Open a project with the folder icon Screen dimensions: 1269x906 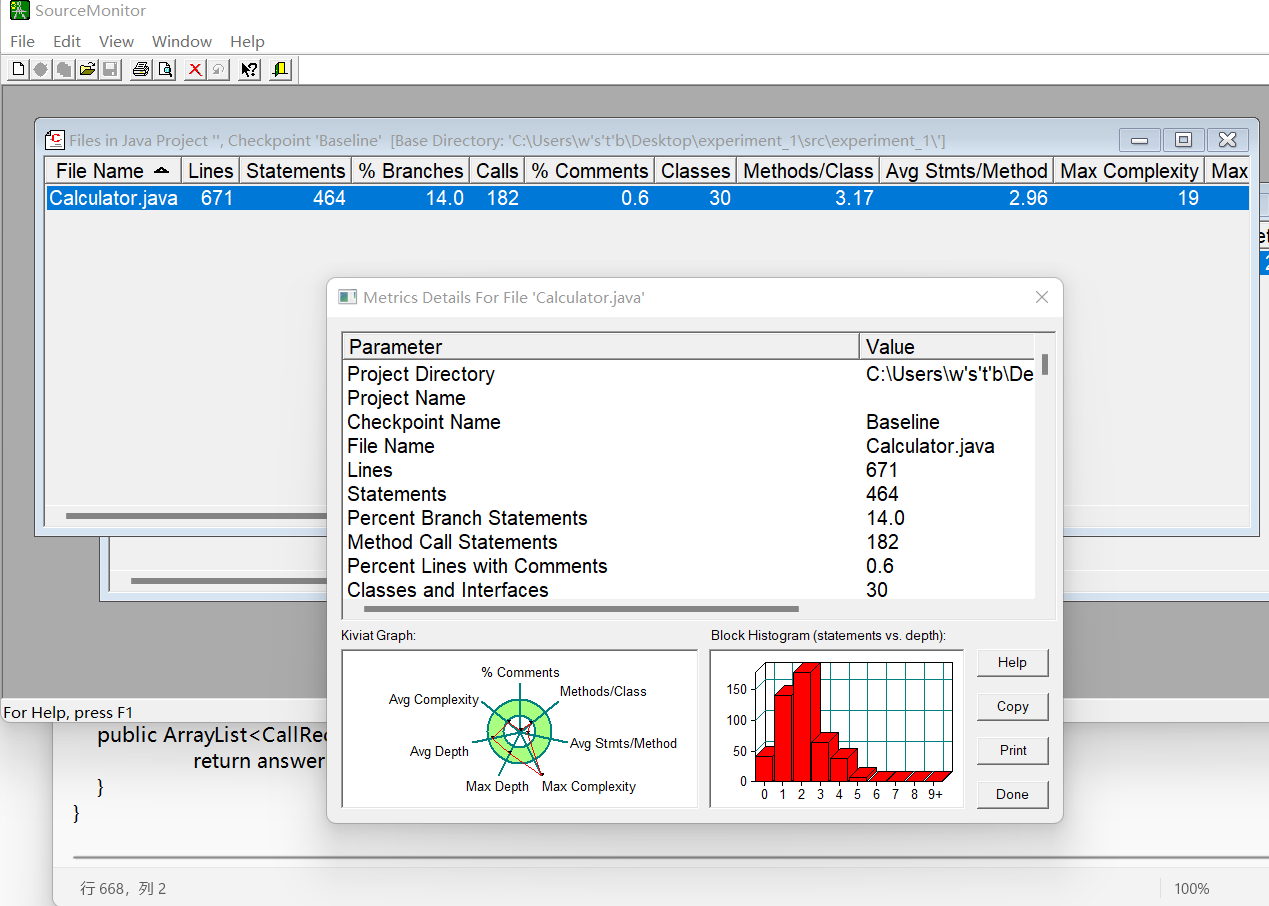(87, 69)
